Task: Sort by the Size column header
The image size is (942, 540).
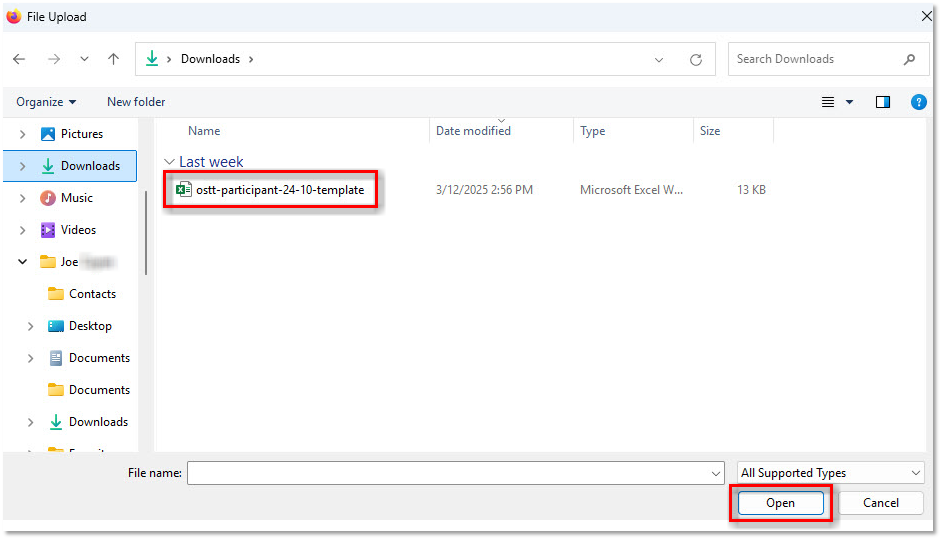Action: click(710, 131)
